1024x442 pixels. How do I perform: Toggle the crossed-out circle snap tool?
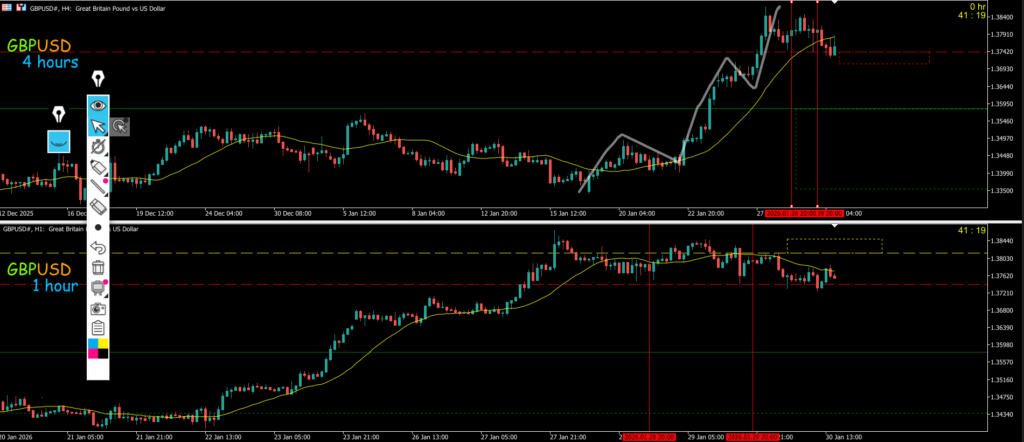click(98, 146)
